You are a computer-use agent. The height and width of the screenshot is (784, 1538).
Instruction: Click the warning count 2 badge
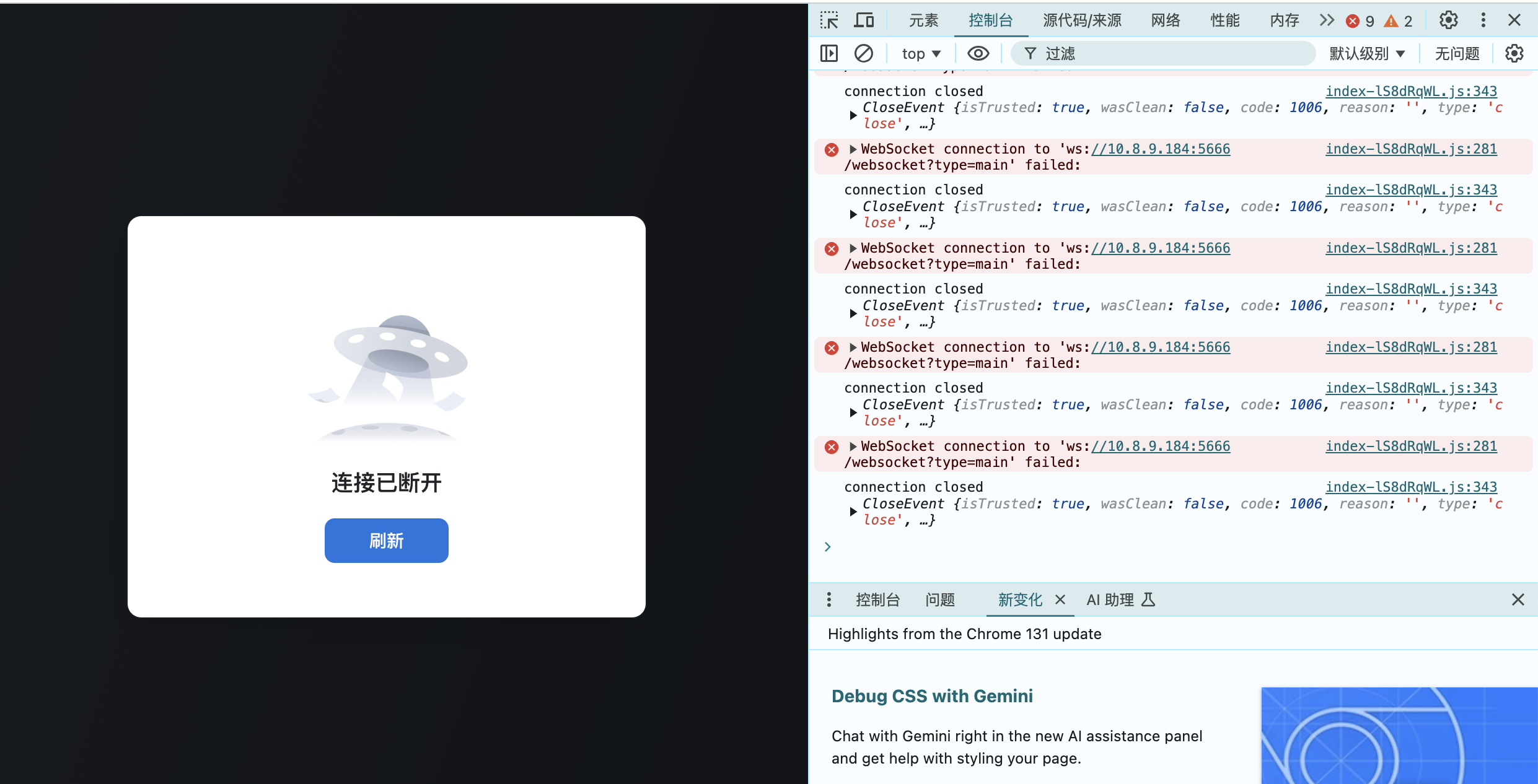click(x=1399, y=21)
